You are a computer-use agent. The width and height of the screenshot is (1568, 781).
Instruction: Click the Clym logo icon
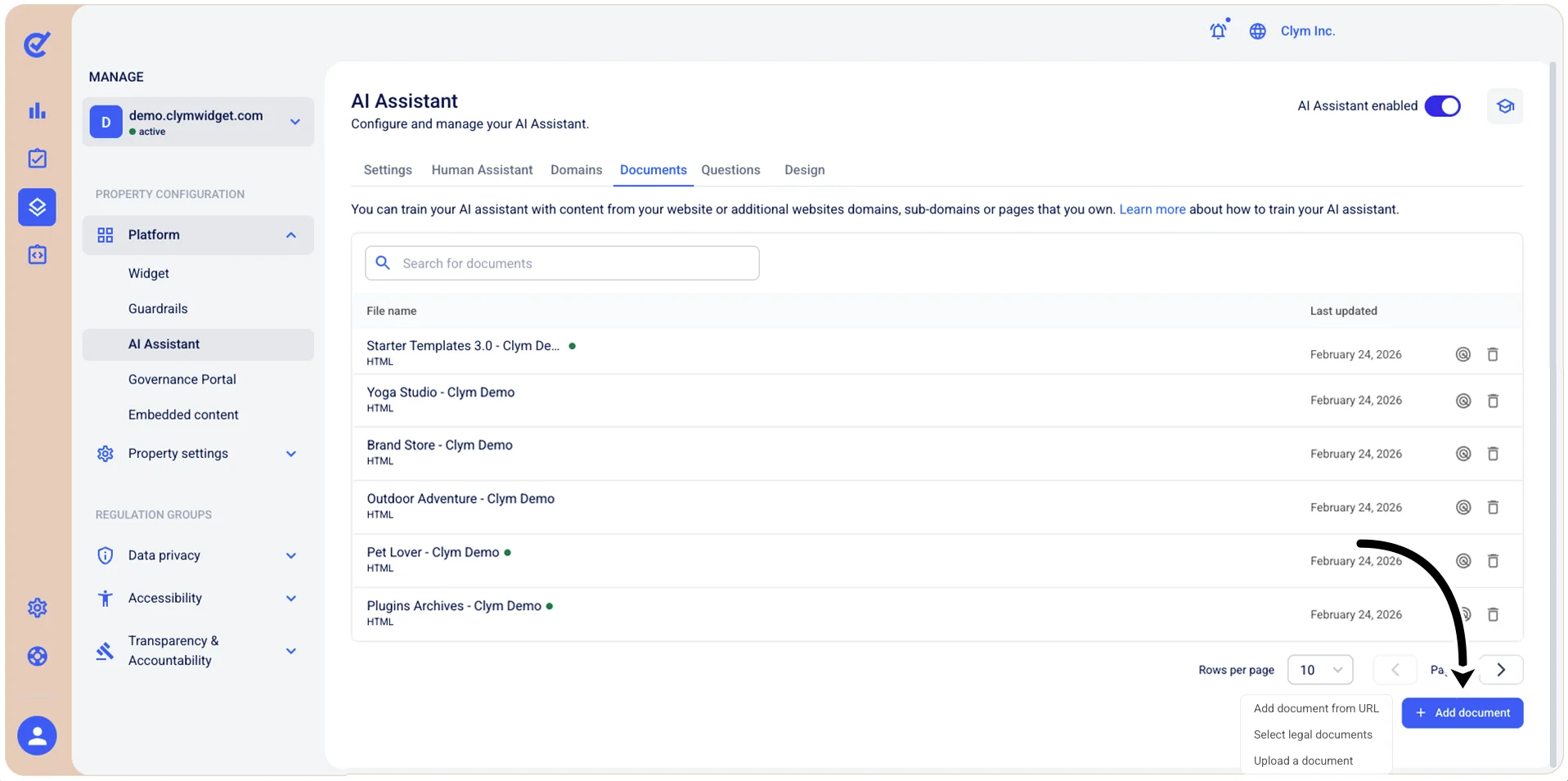37,44
